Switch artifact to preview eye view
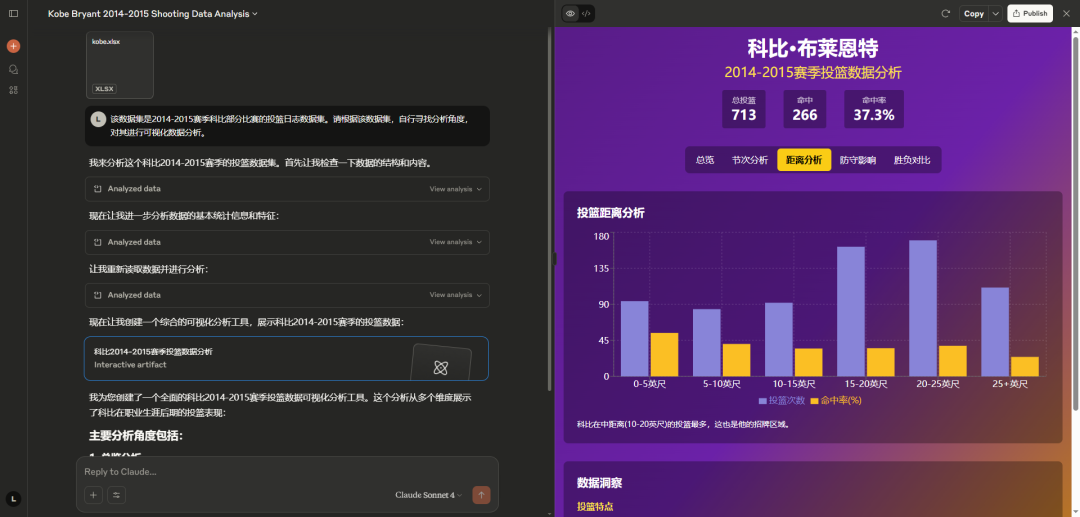The height and width of the screenshot is (517, 1080). pyautogui.click(x=570, y=13)
